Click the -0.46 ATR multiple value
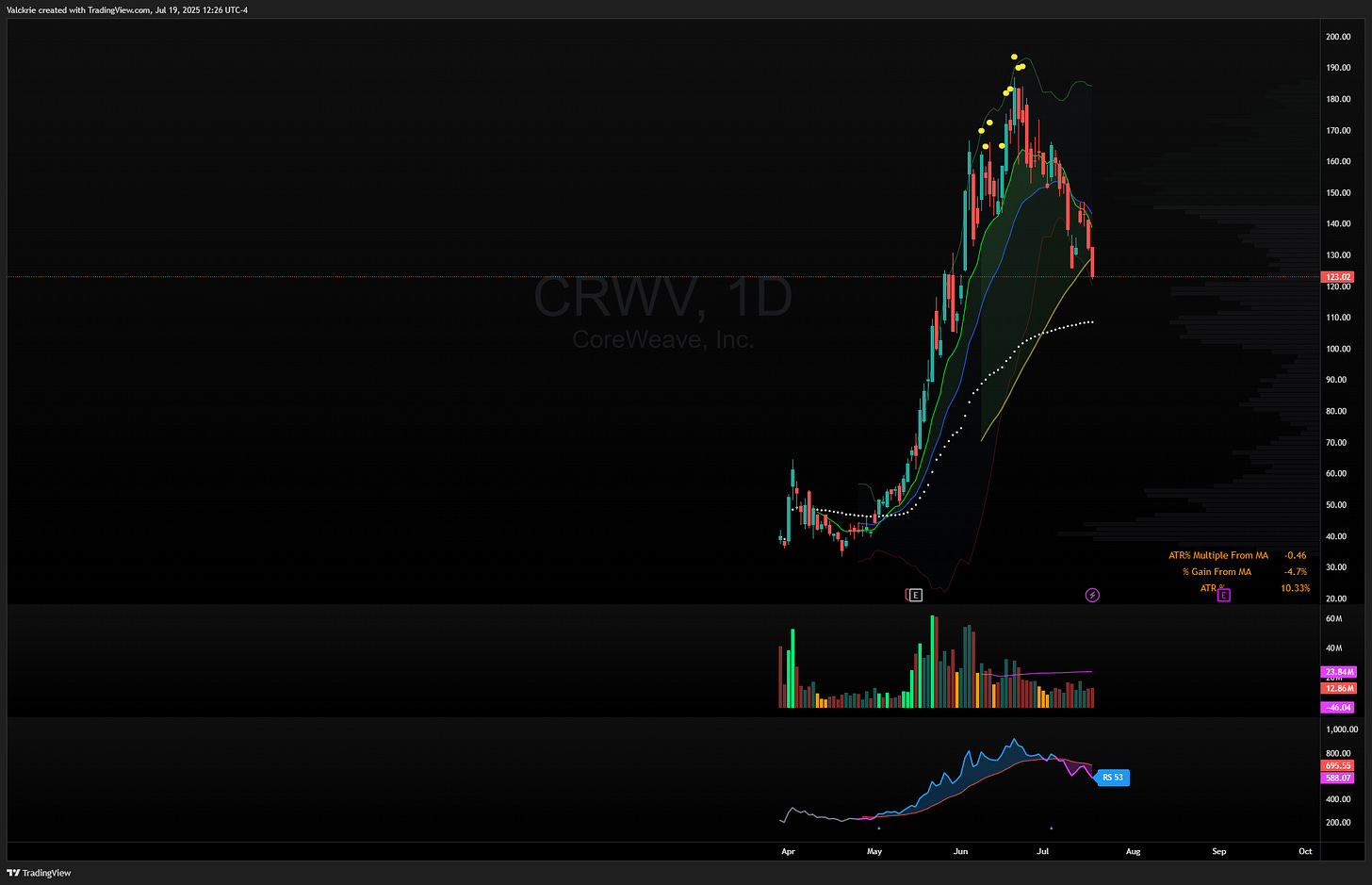 [x=1296, y=555]
